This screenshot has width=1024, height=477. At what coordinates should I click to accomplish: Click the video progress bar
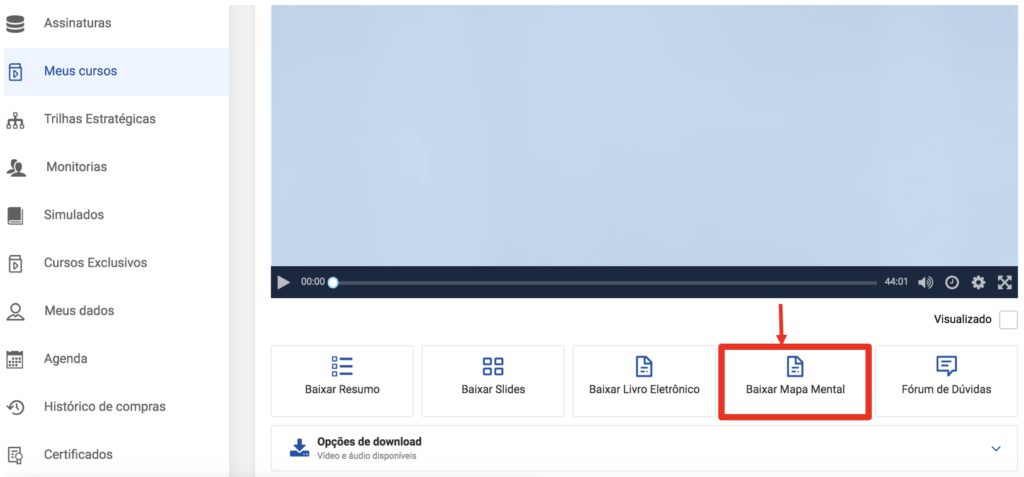point(605,282)
